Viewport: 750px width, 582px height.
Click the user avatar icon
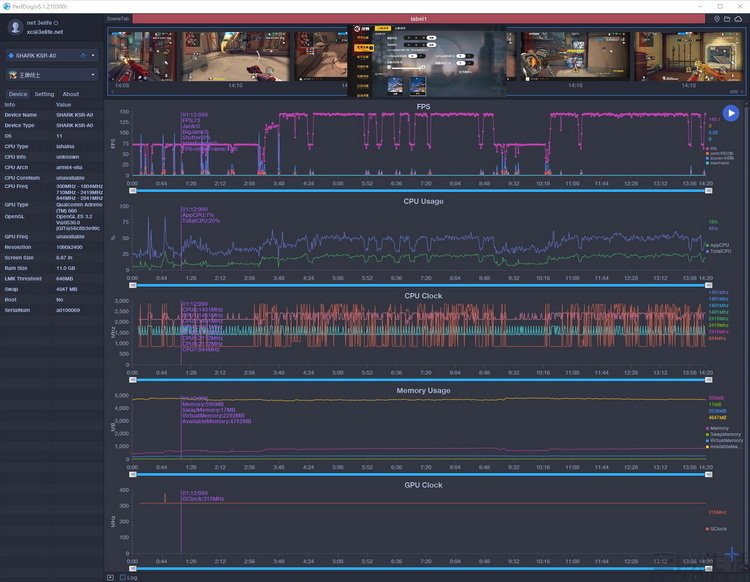click(x=15, y=27)
